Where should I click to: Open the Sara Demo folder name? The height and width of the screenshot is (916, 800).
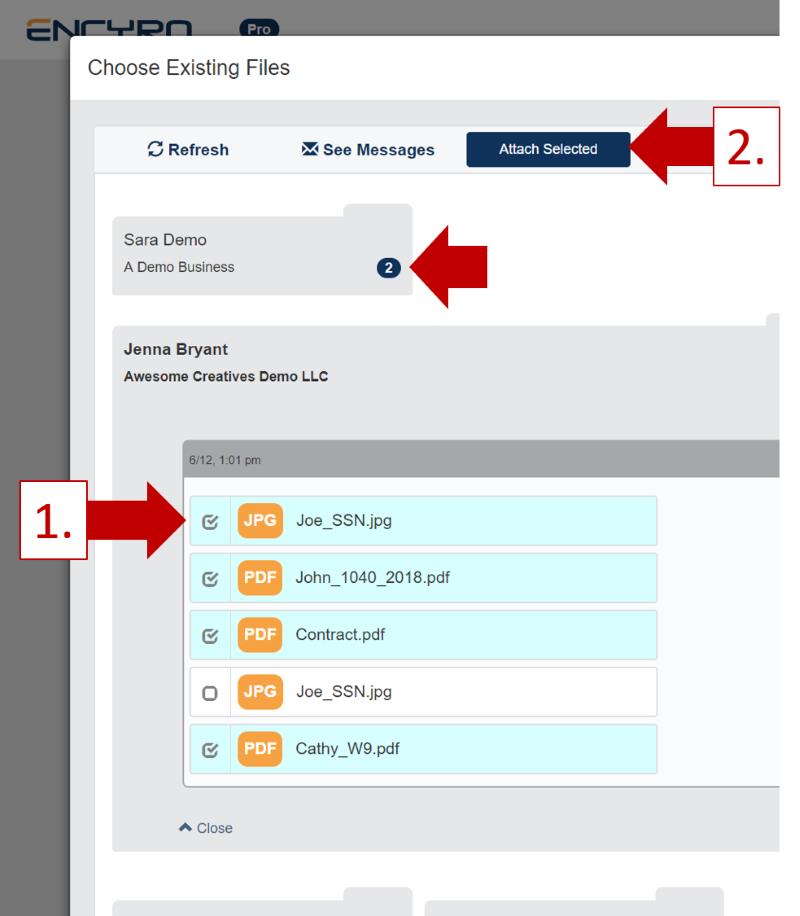coord(165,240)
